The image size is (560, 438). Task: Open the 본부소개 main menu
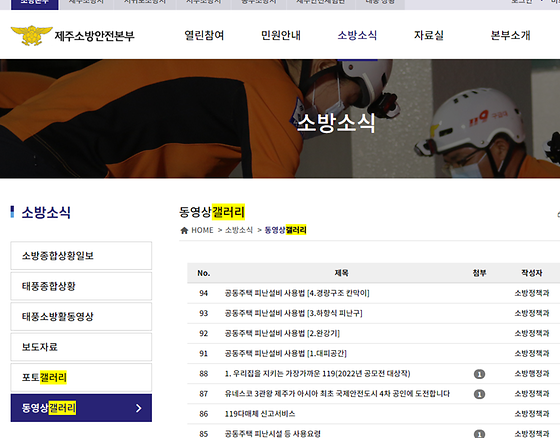pos(510,35)
